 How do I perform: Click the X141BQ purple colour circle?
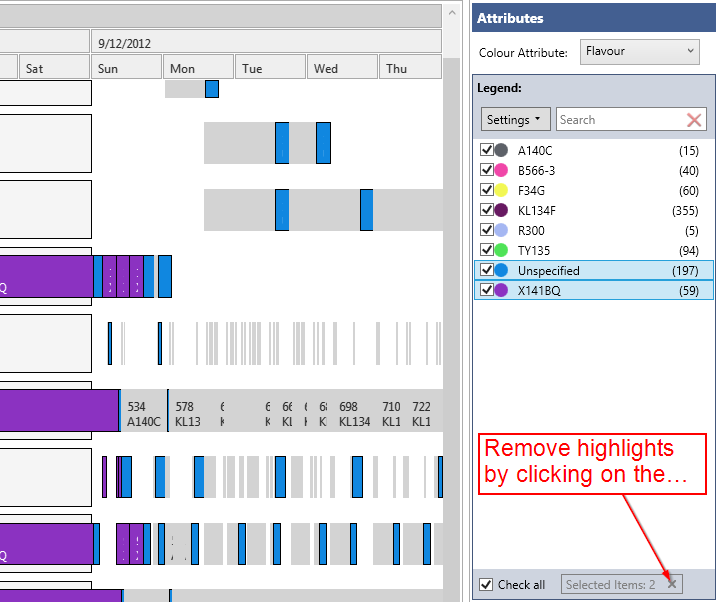[x=501, y=290]
